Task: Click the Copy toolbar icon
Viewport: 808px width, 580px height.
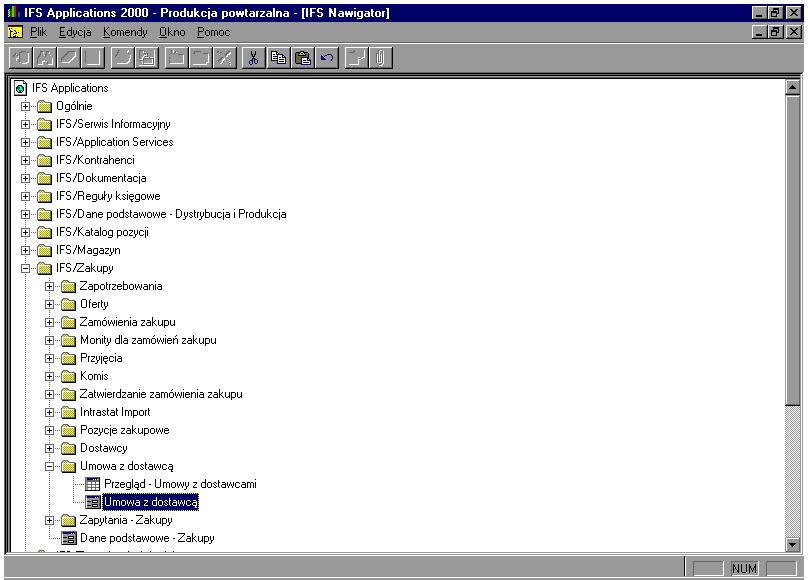Action: [x=278, y=58]
